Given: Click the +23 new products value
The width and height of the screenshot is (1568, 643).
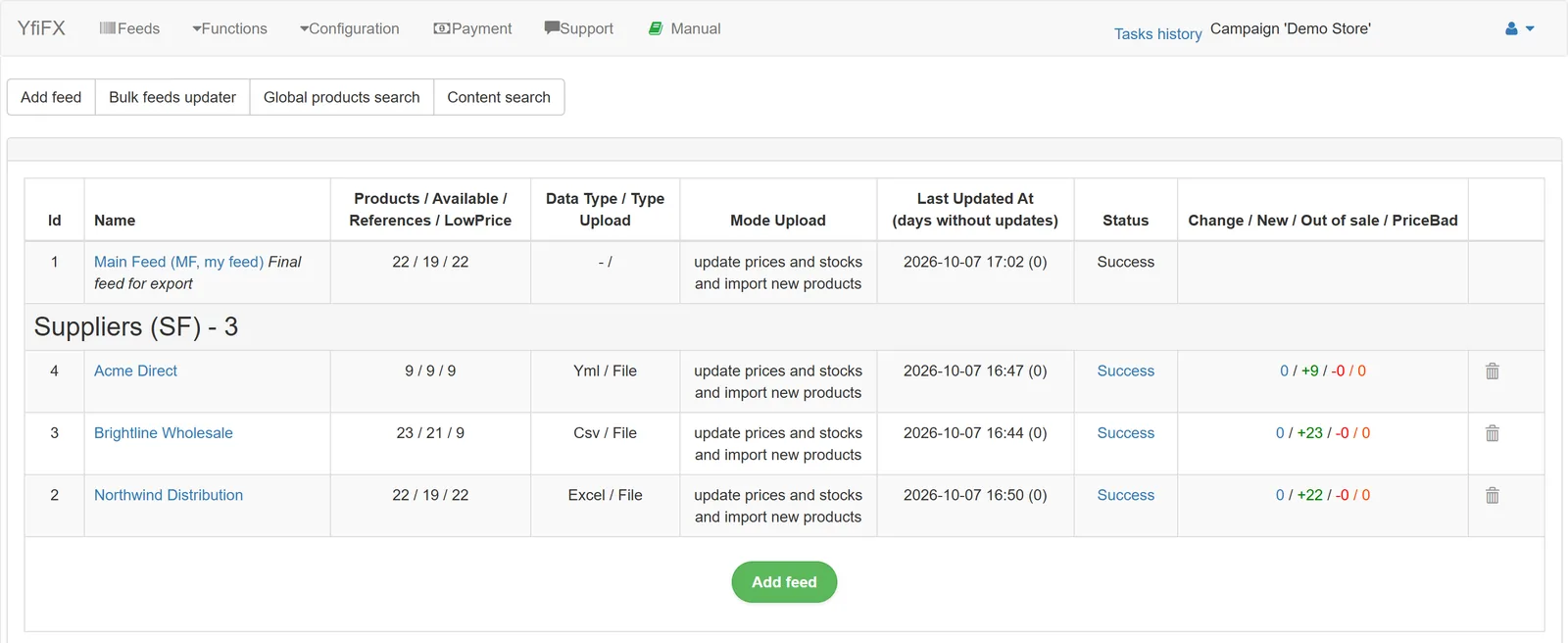Looking at the screenshot, I should pos(1310,433).
